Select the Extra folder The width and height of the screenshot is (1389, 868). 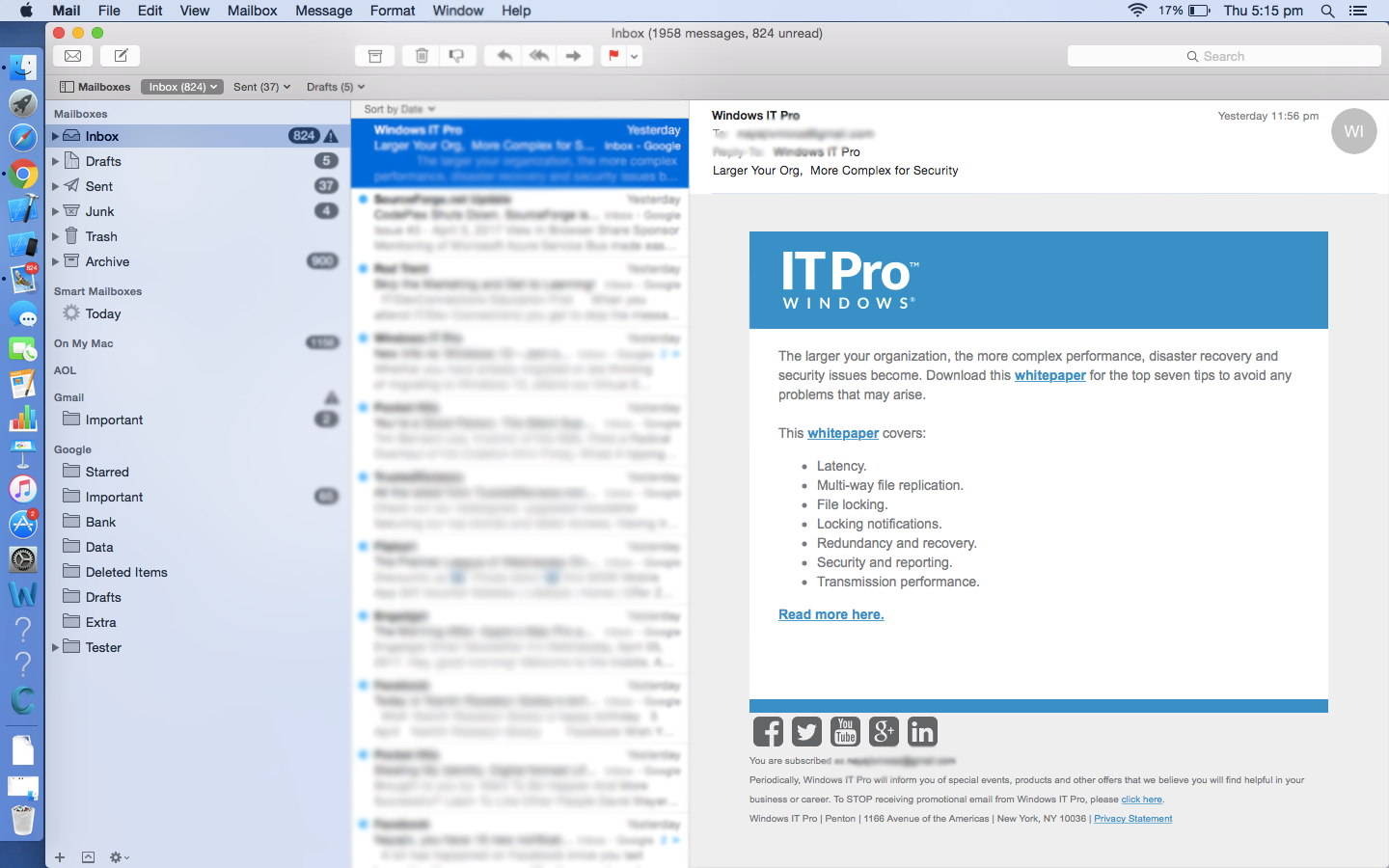pos(197,622)
